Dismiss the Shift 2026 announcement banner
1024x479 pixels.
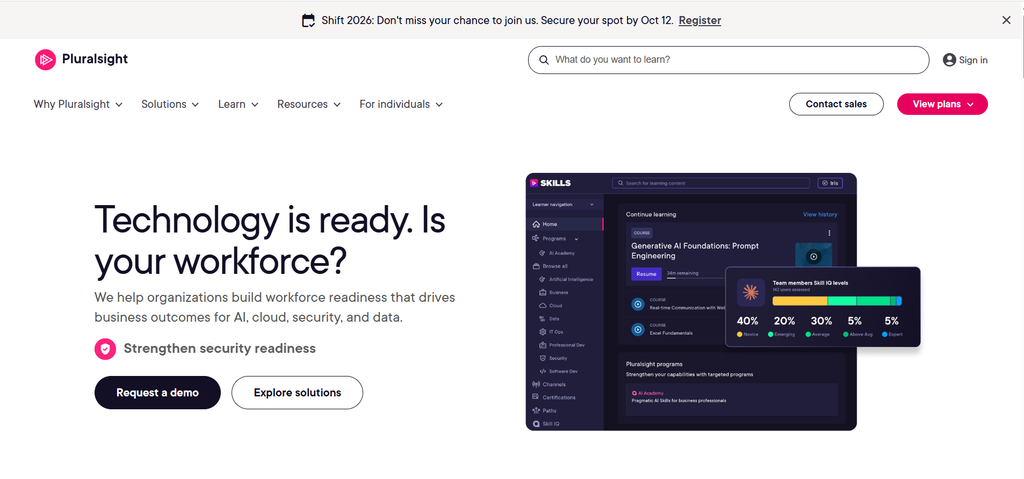pyautogui.click(x=1006, y=20)
